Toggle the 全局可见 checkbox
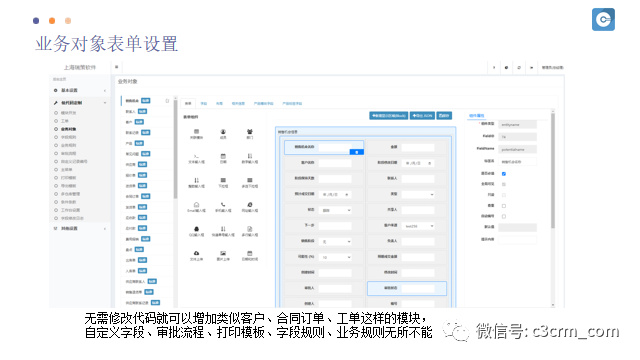The height and width of the screenshot is (360, 640). click(504, 184)
